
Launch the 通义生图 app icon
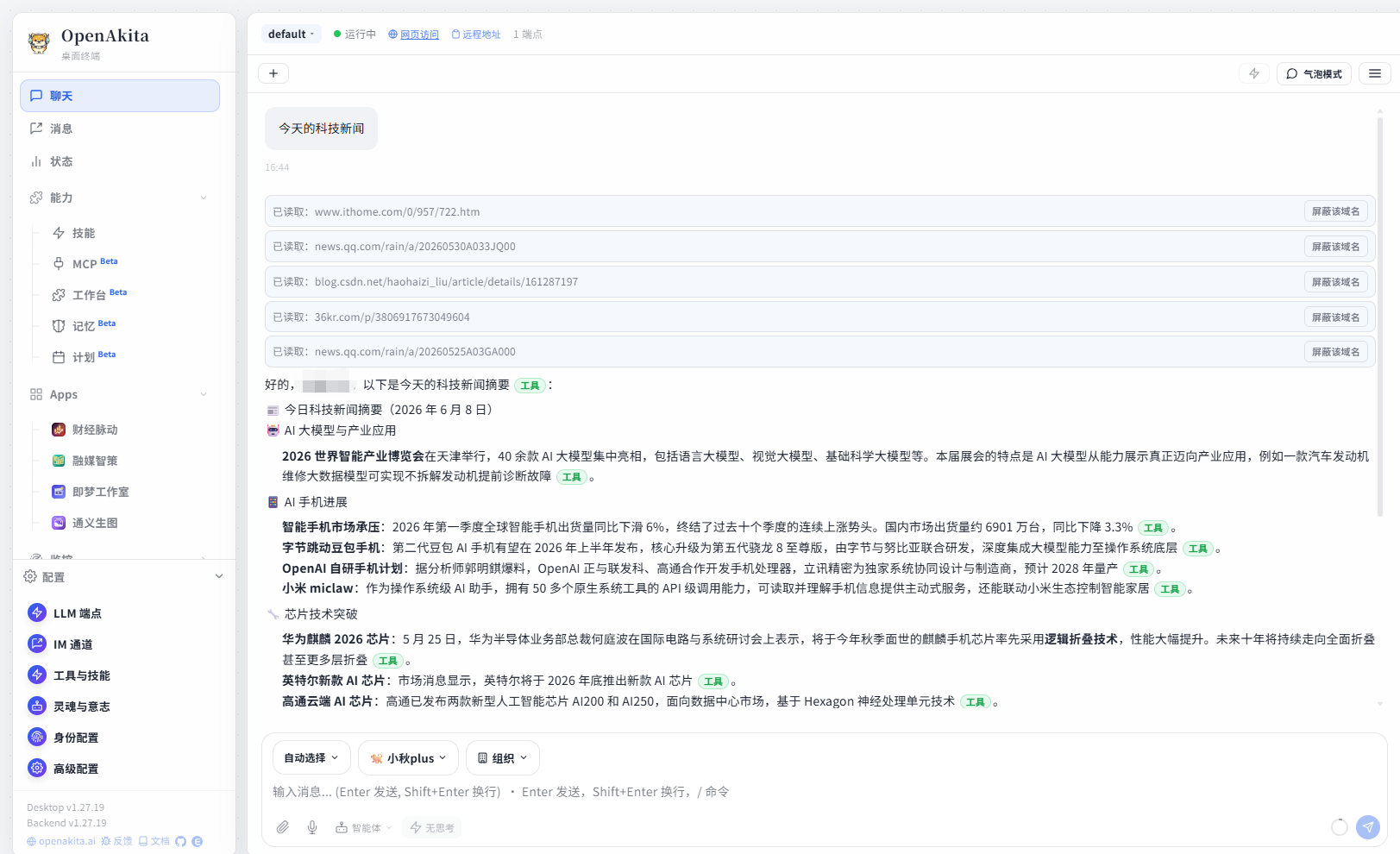point(59,523)
